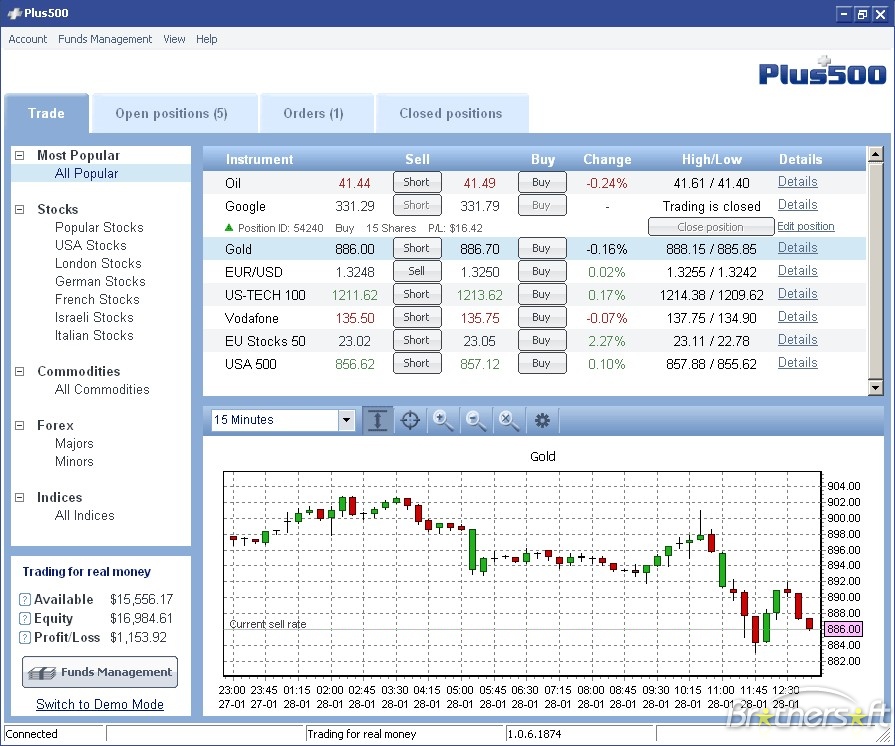Collapse the Commodities tree group
Viewport: 895px width, 746px height.
19,372
